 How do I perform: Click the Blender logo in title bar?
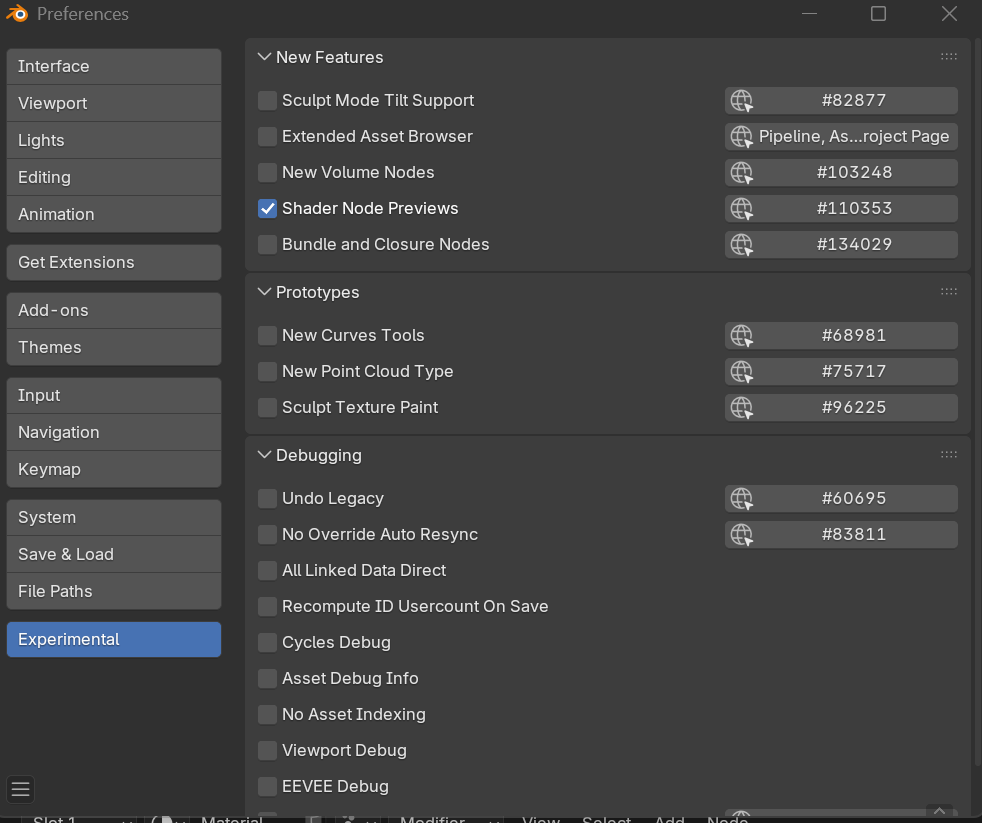17,13
